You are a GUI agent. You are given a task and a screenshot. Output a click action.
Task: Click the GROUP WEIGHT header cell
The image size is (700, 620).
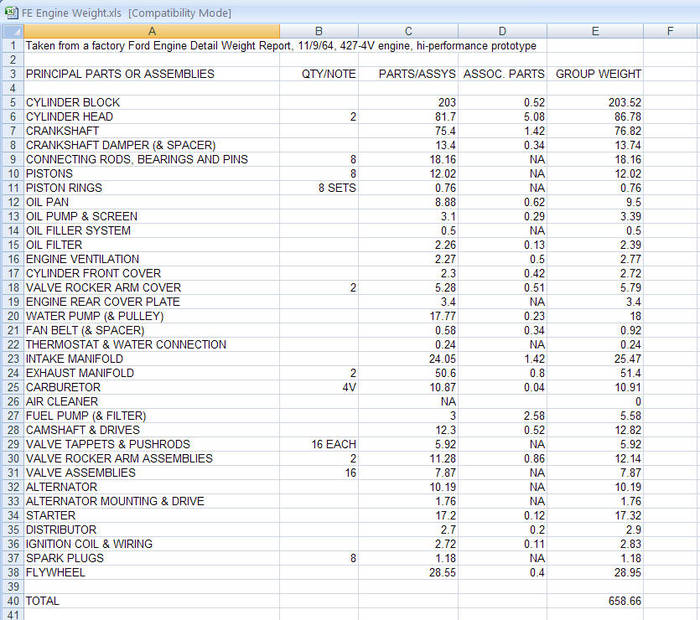(x=596, y=74)
